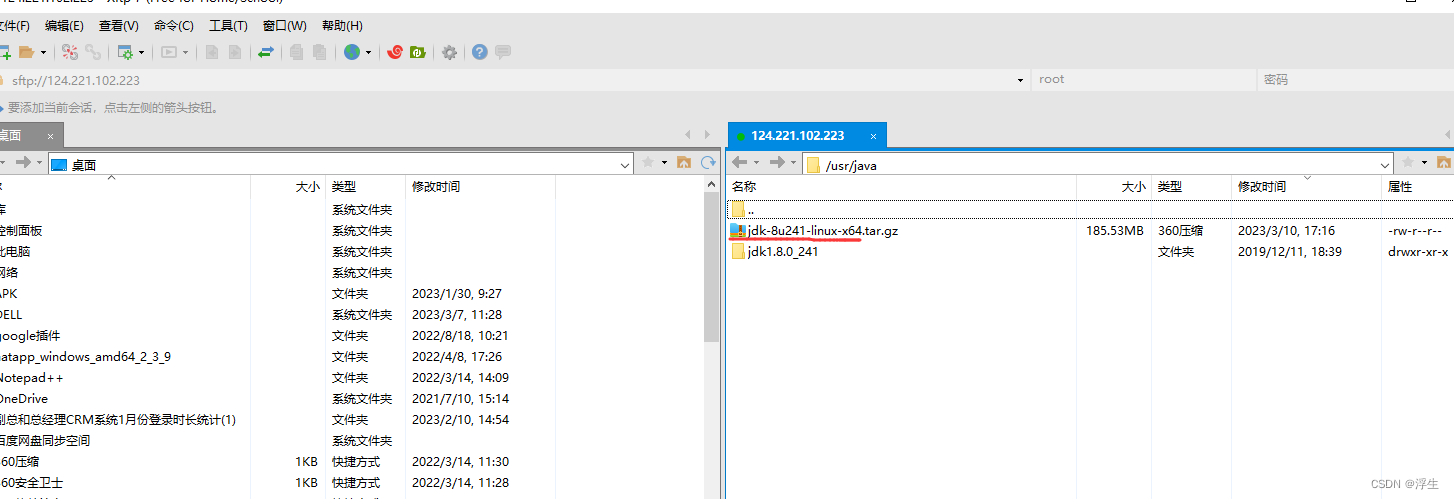The width and height of the screenshot is (1454, 499).
Task: Click the greyed reconnect chain icon
Action: pos(93,52)
